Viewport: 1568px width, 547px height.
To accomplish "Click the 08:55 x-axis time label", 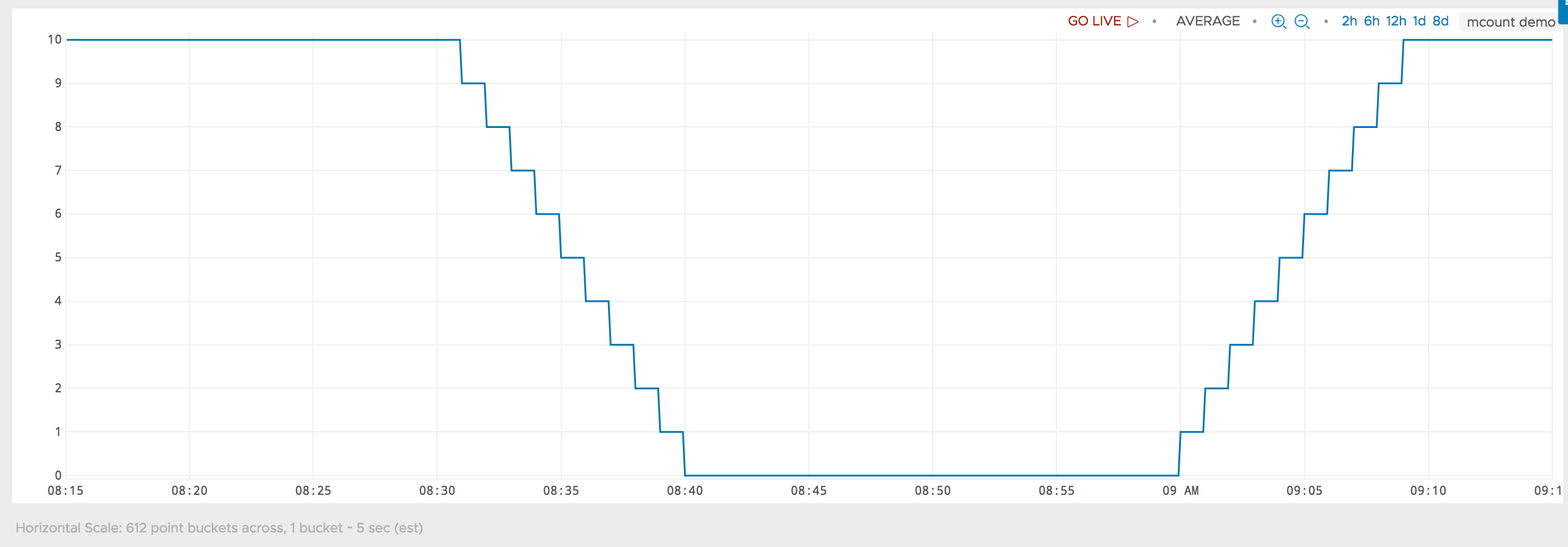I will [x=1056, y=491].
